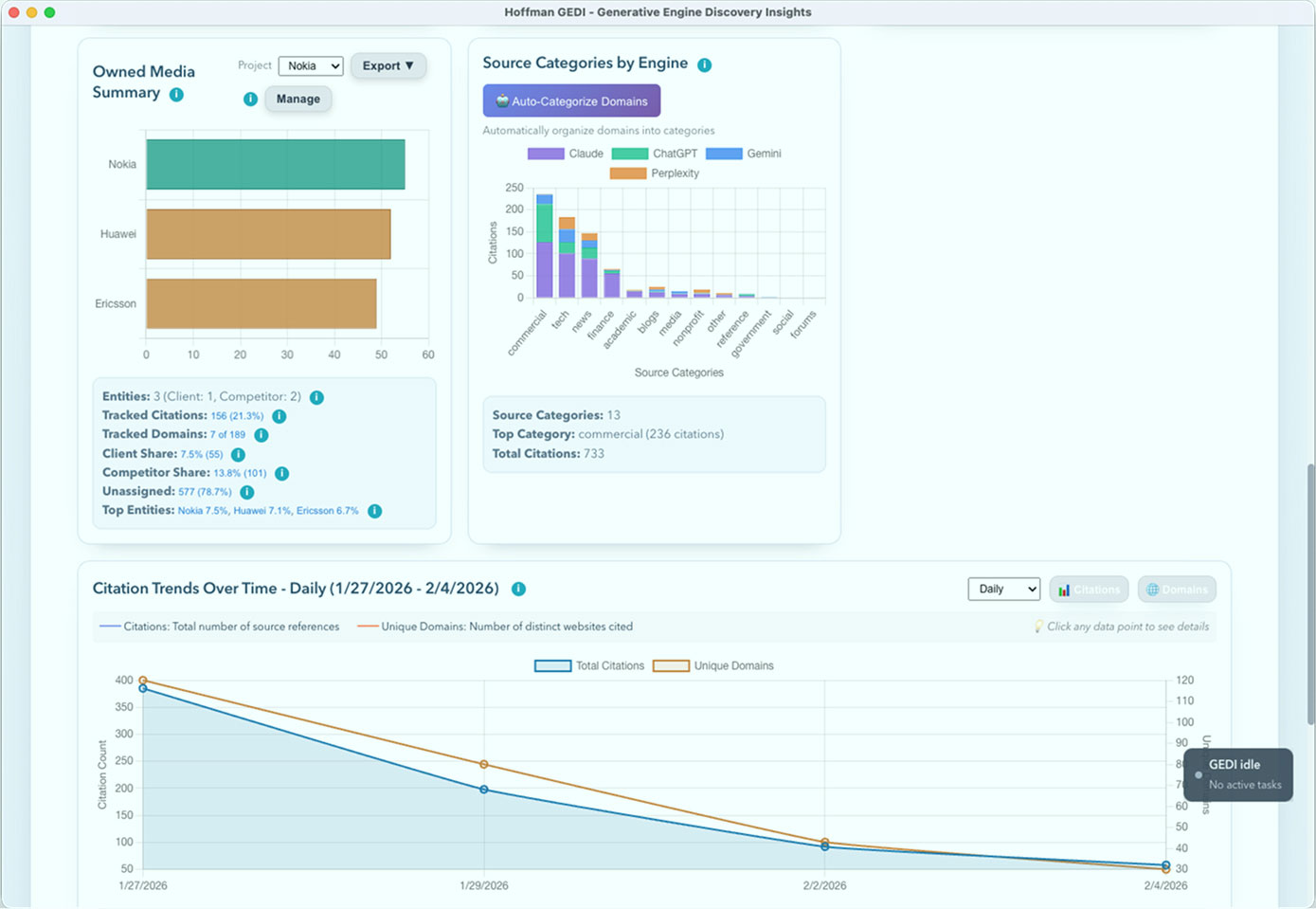Screen dimensions: 1316x909
Task: Click info icon next to Tracked Domains
Action: [261, 435]
